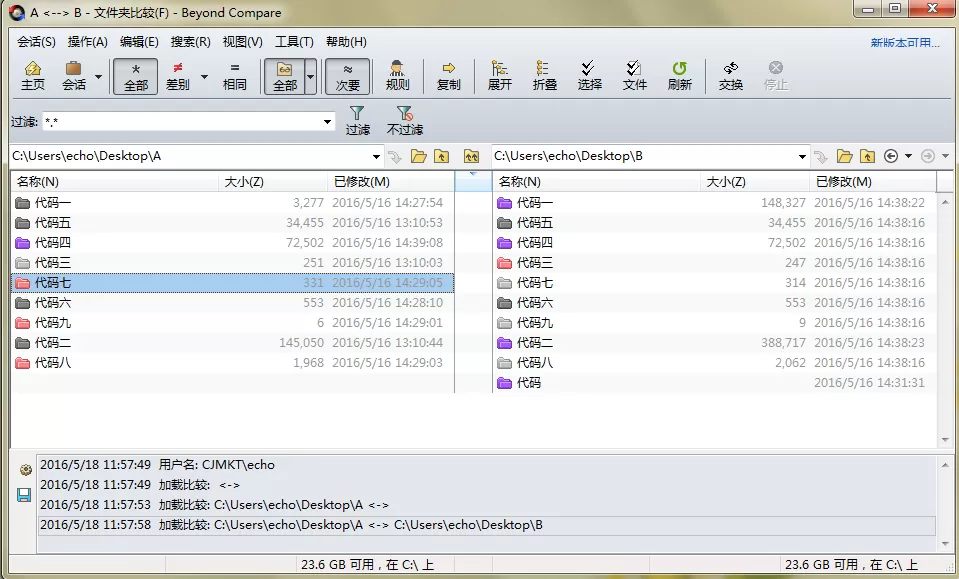Click the left browse folder icon

pyautogui.click(x=418, y=157)
